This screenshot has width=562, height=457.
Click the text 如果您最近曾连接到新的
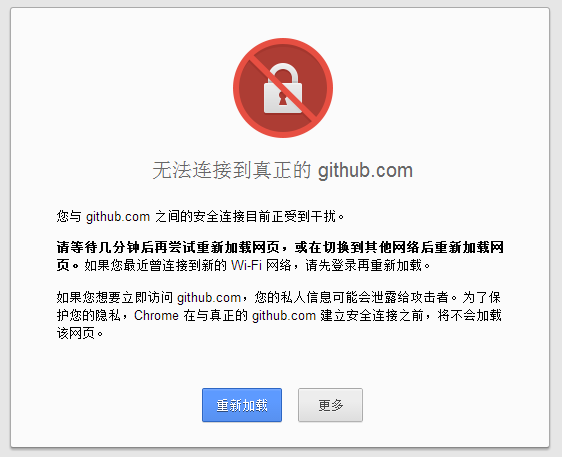pyautogui.click(x=155, y=265)
